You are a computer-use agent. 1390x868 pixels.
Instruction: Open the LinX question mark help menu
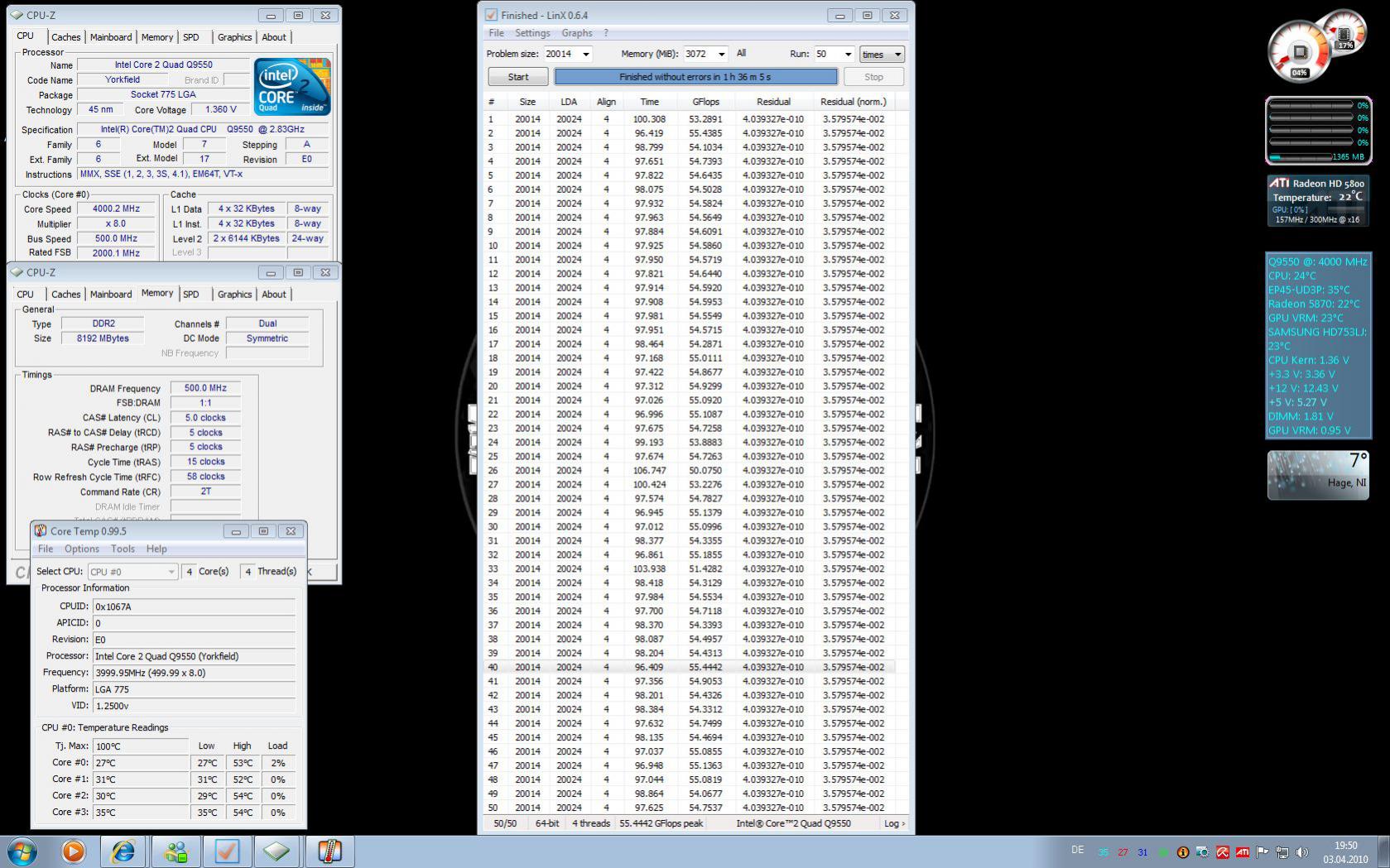point(606,33)
